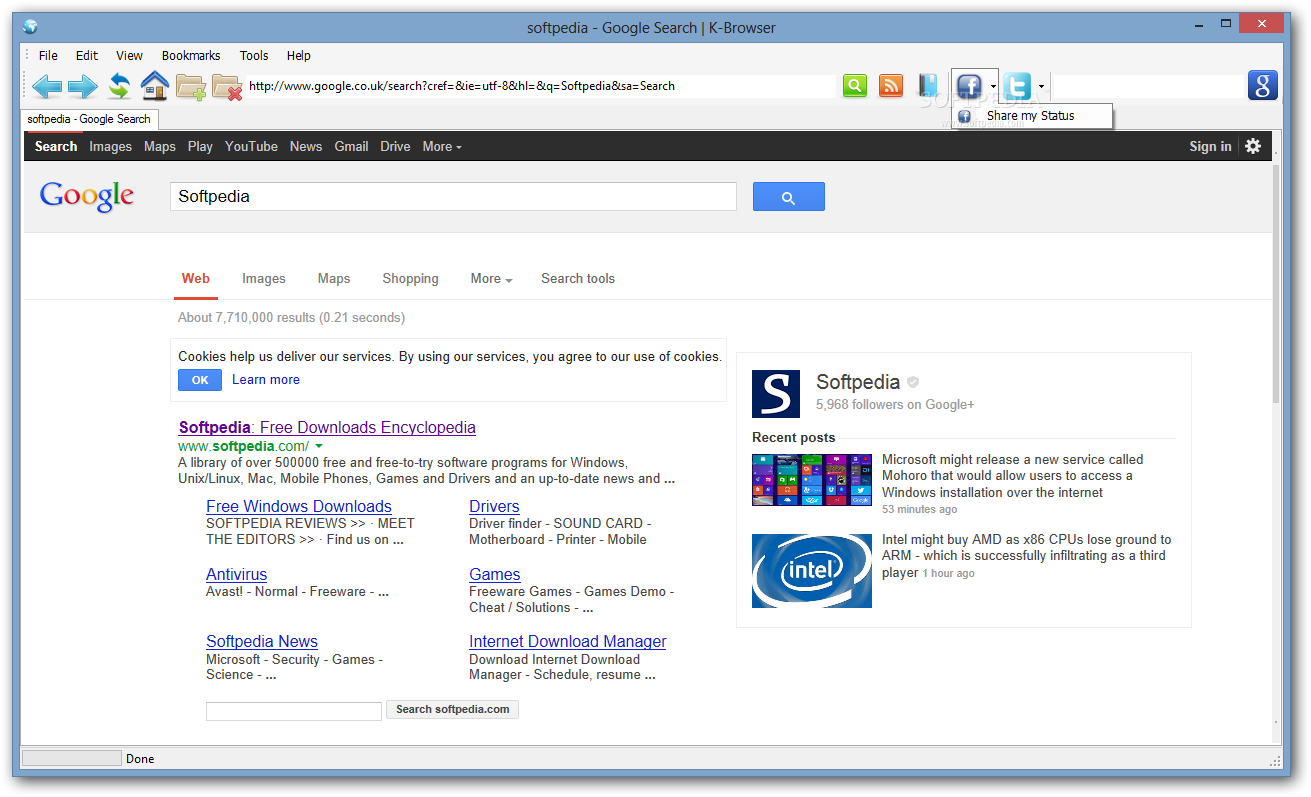The width and height of the screenshot is (1311, 797).
Task: Click YouTube in the black navigation bar
Action: click(251, 146)
